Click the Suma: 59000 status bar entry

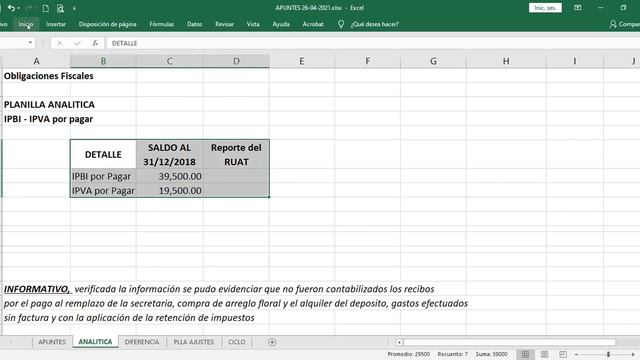(x=491, y=354)
